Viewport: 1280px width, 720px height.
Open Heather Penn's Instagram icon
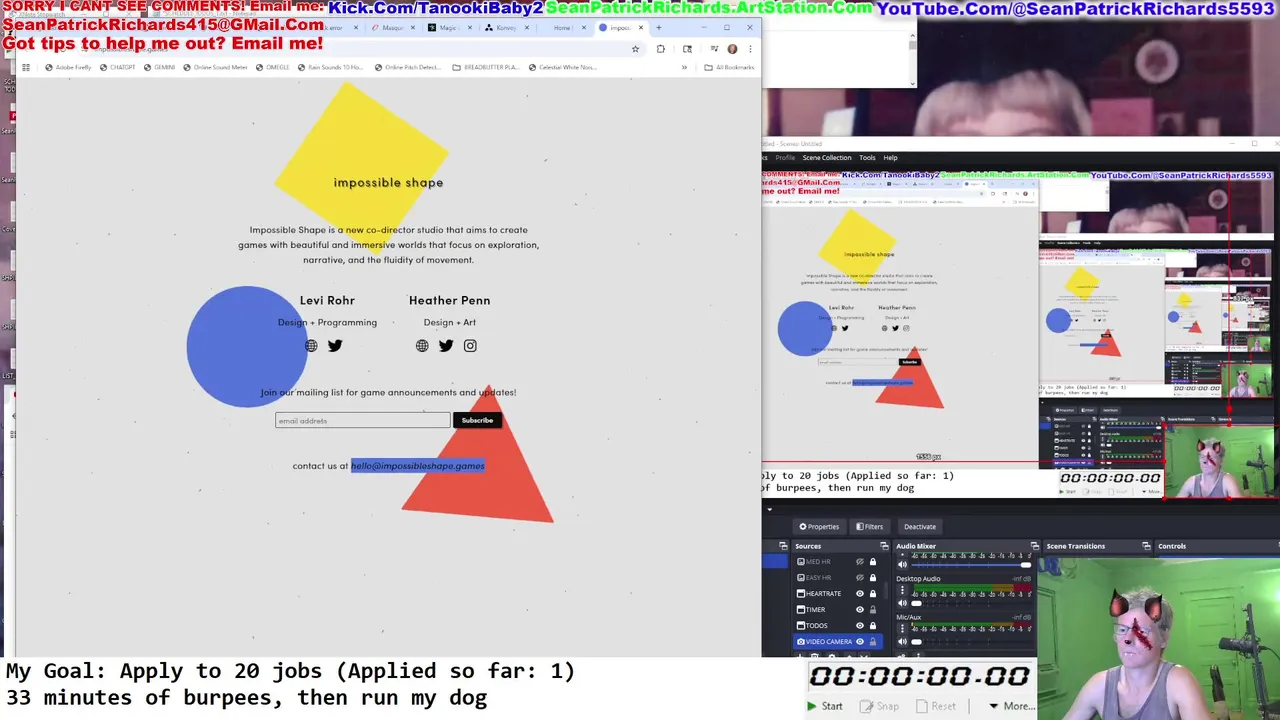coord(470,346)
